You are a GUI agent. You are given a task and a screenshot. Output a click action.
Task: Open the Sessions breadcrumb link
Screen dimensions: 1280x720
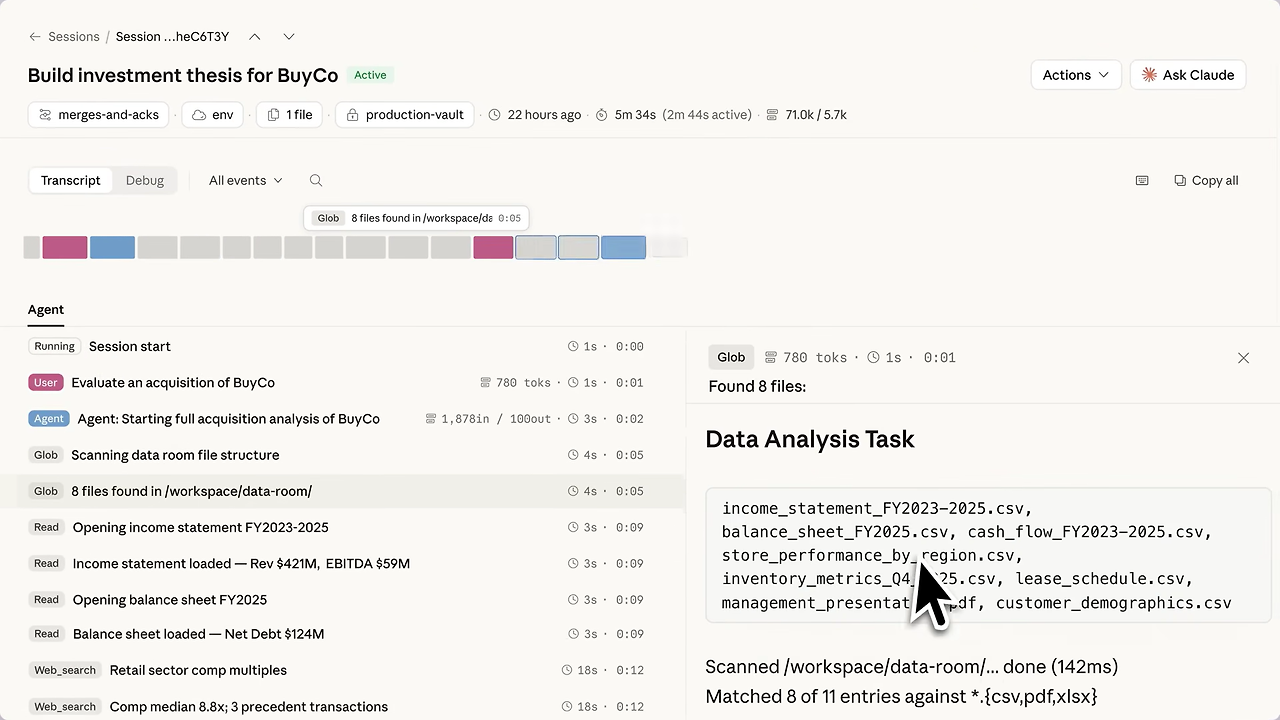tap(73, 37)
